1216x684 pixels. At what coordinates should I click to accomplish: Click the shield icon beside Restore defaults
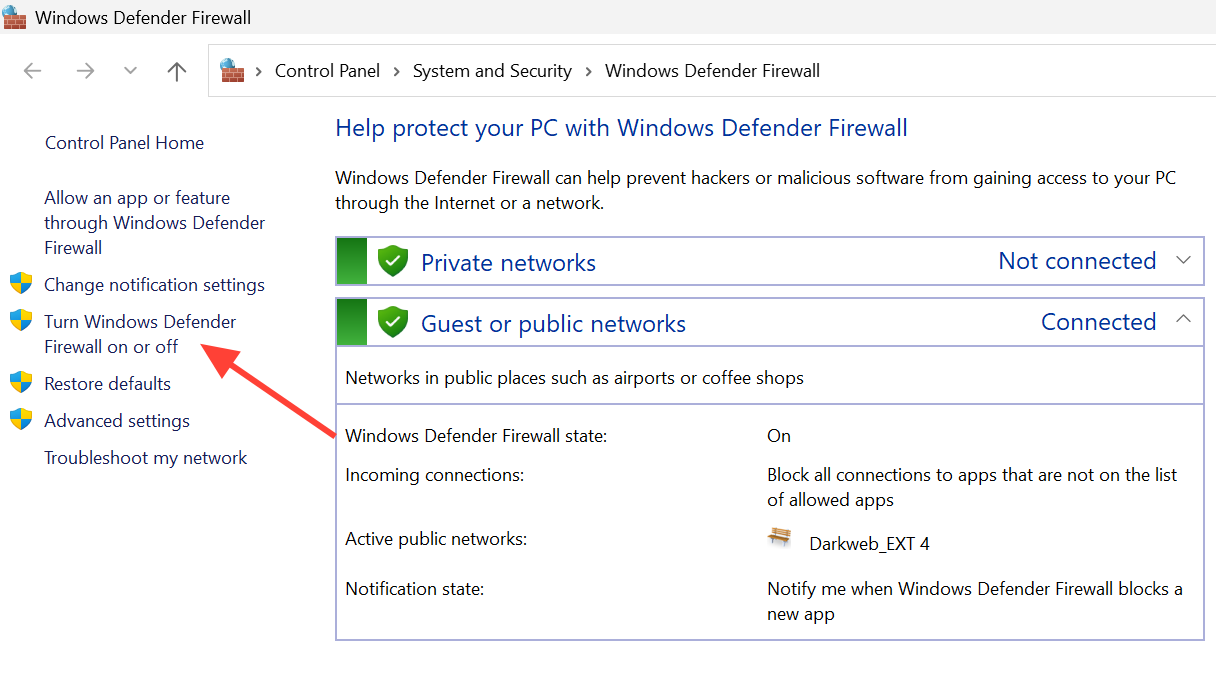point(21,384)
